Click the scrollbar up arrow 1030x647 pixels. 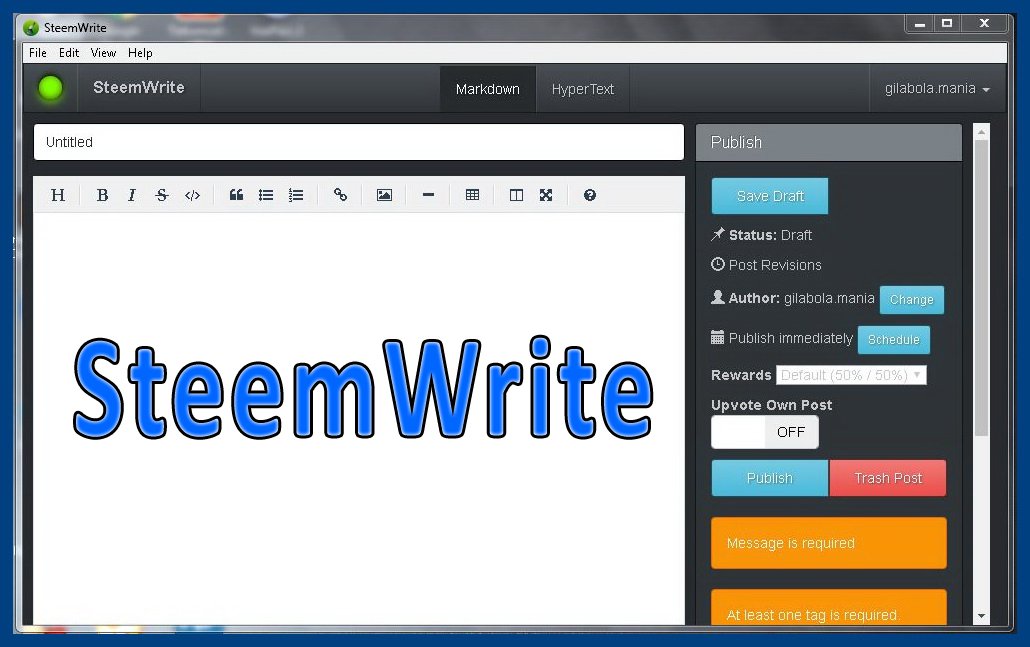click(x=981, y=132)
